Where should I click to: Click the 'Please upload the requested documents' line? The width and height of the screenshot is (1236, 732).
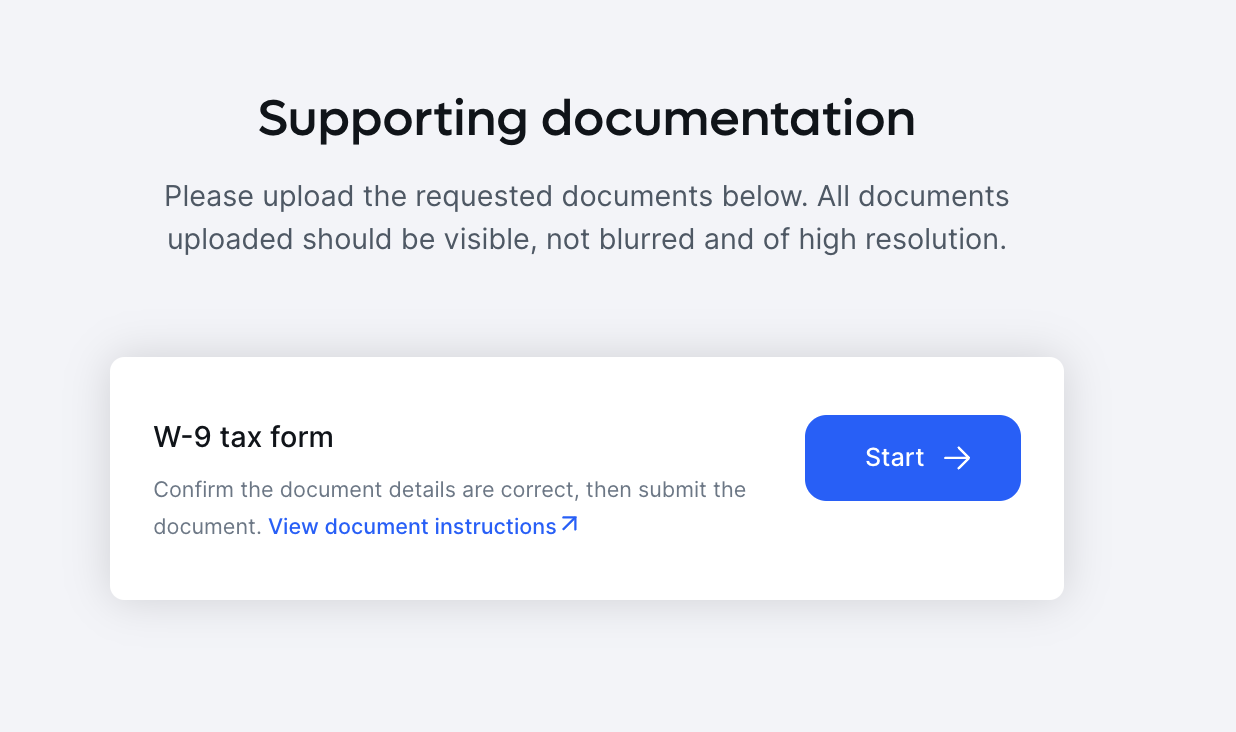[586, 196]
